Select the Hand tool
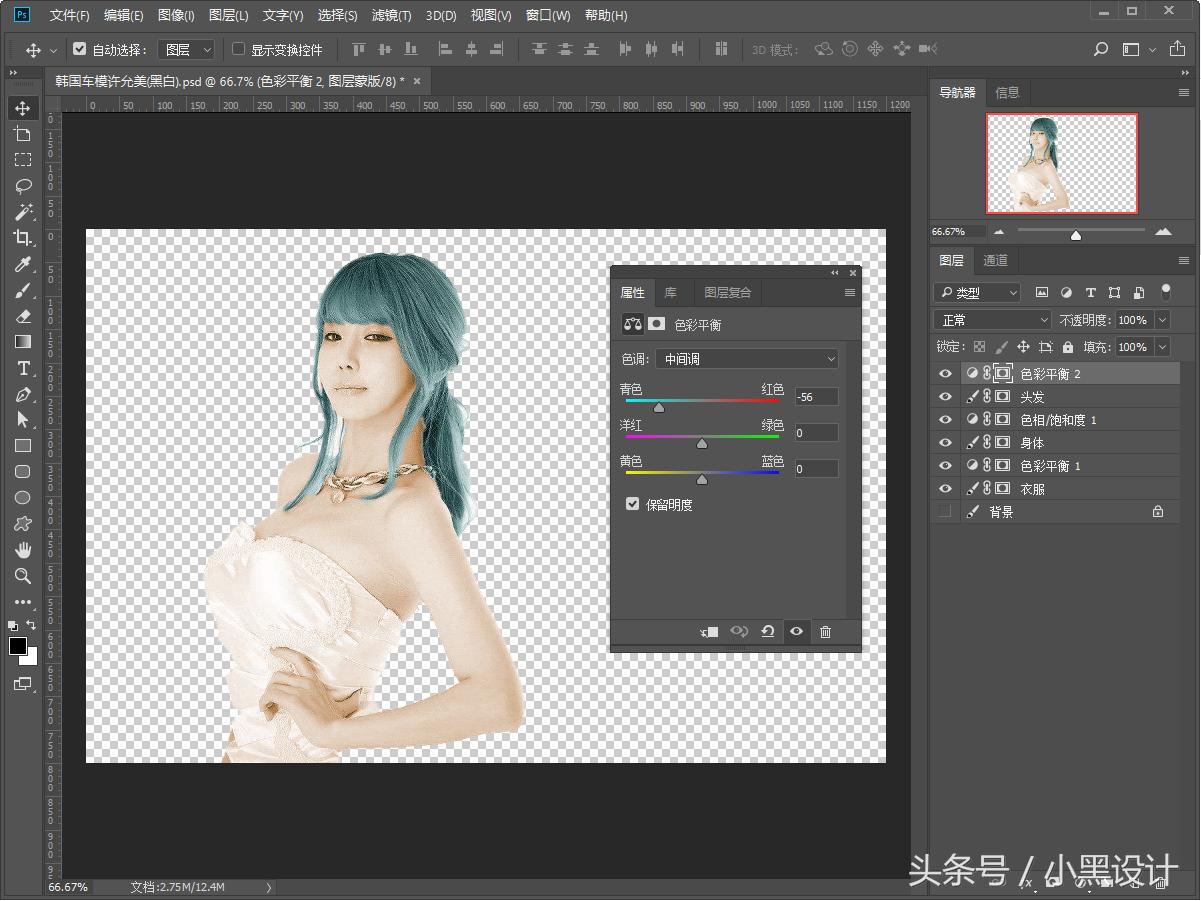This screenshot has width=1201, height=901. pos(22,550)
